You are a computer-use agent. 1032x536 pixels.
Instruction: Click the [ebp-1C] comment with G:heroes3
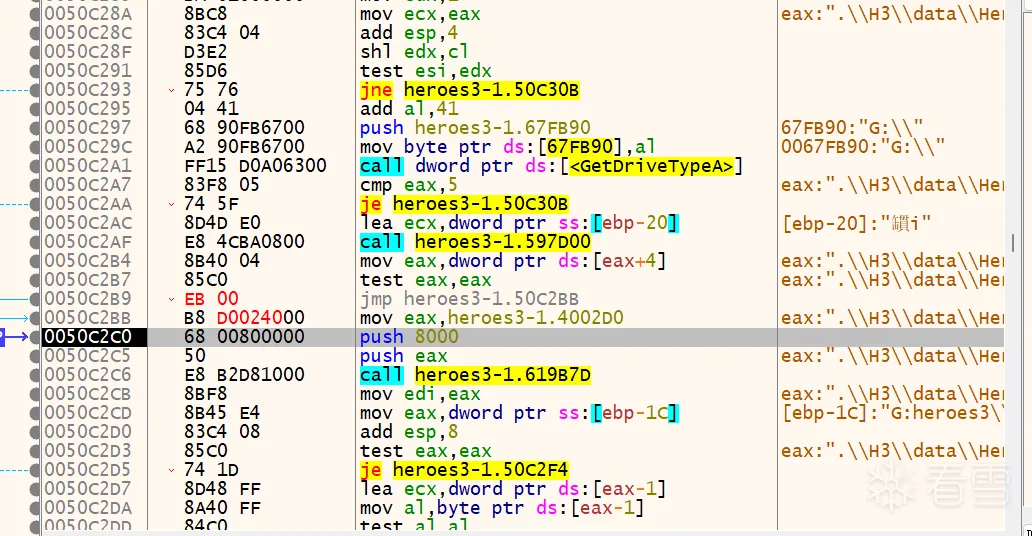click(892, 413)
